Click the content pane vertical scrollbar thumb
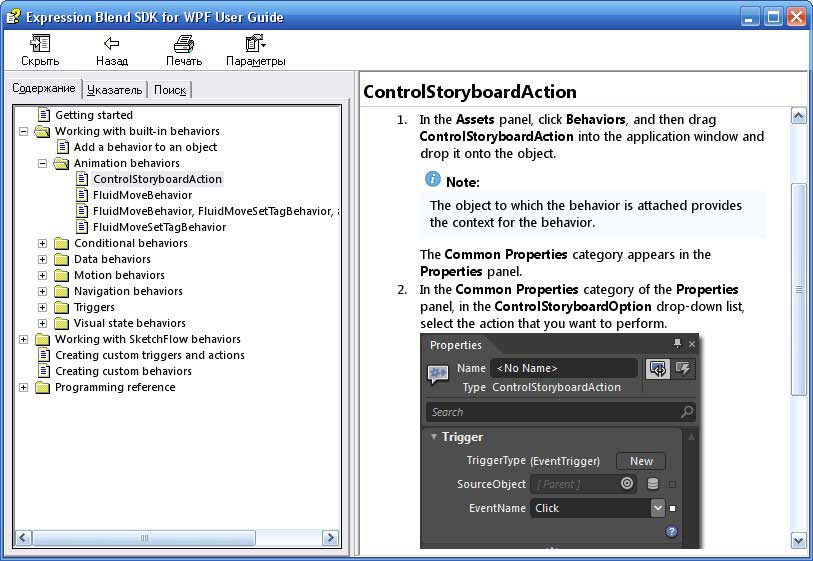Viewport: 813px width, 561px height. (799, 289)
